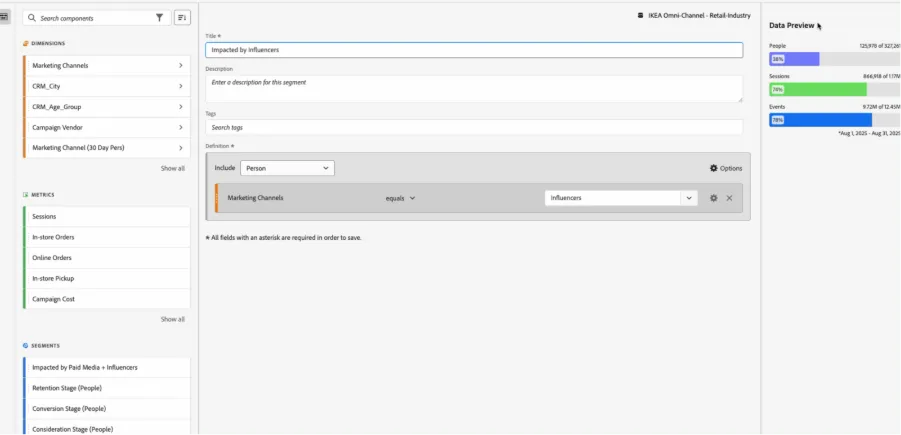Expand the CRM_Age_Group dimension chevron
The width and height of the screenshot is (901, 435).
(180, 107)
